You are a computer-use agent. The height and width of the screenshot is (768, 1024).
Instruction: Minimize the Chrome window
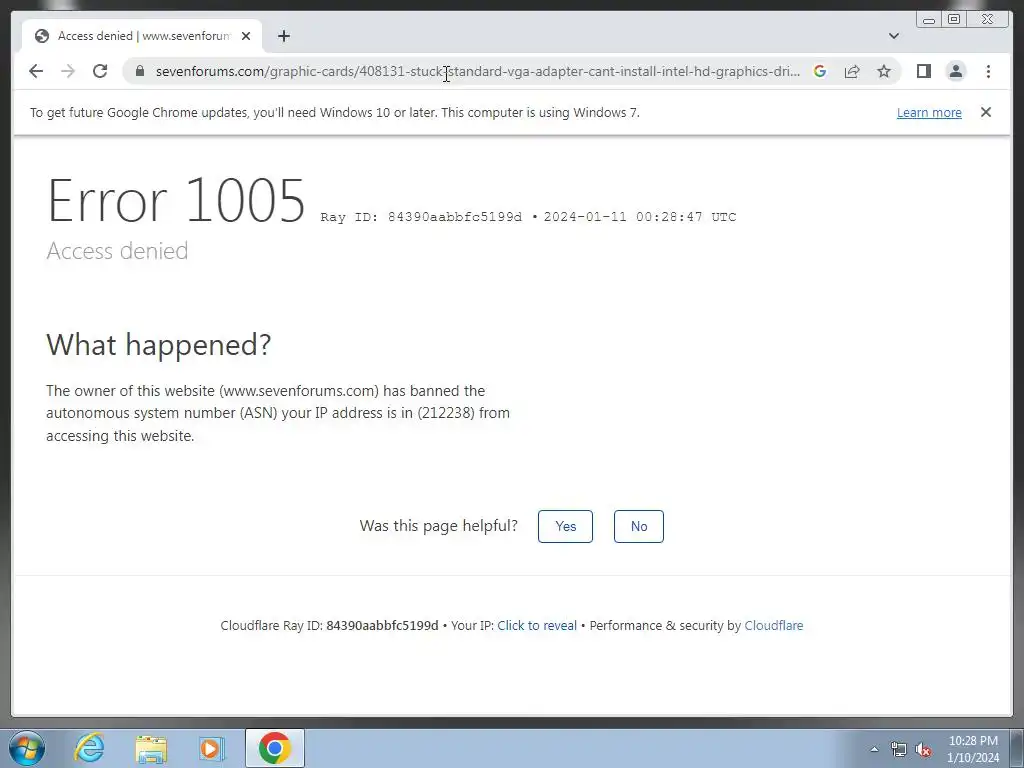[929, 20]
